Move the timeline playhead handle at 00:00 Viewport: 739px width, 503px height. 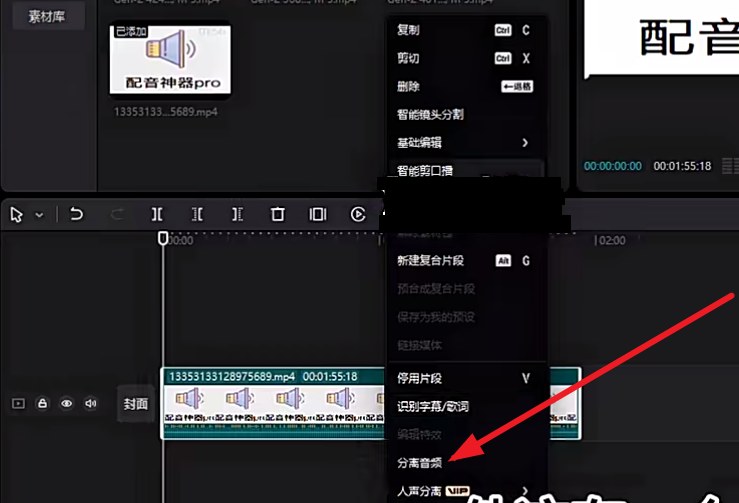point(163,238)
